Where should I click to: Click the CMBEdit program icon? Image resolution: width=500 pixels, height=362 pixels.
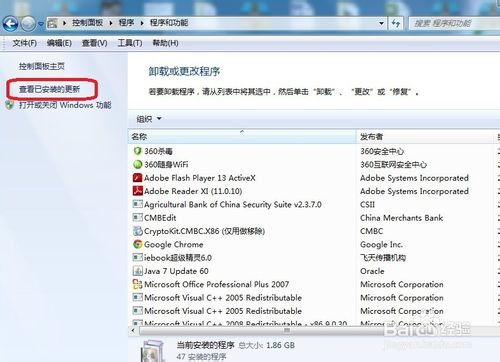pyautogui.click(x=137, y=217)
